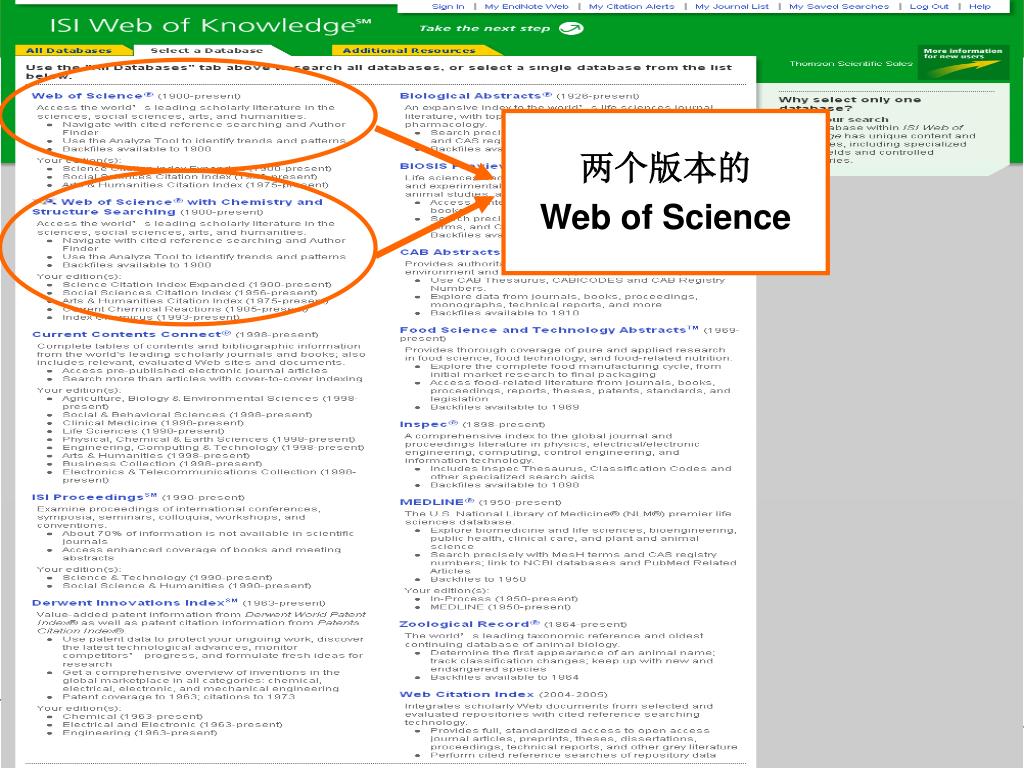Click the ISI Web of Knowledge logo
Viewport: 1024px width, 768px height.
210,26
